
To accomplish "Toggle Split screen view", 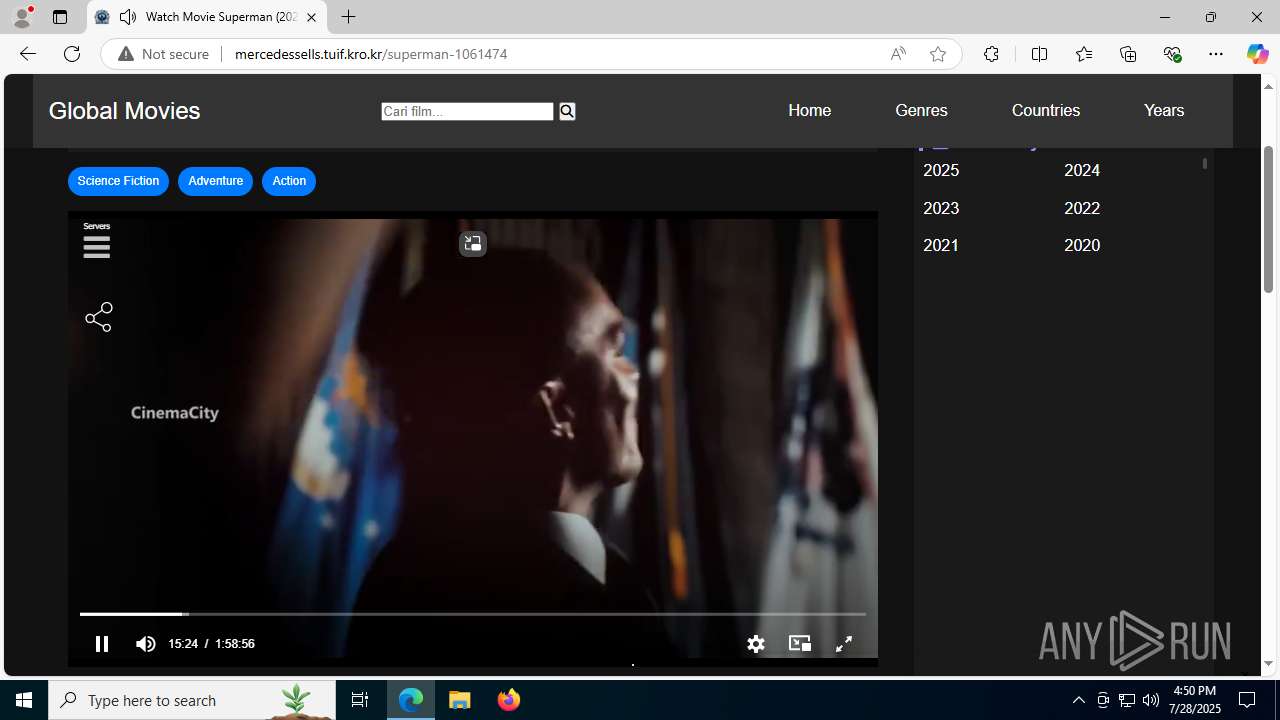I will pyautogui.click(x=1039, y=54).
